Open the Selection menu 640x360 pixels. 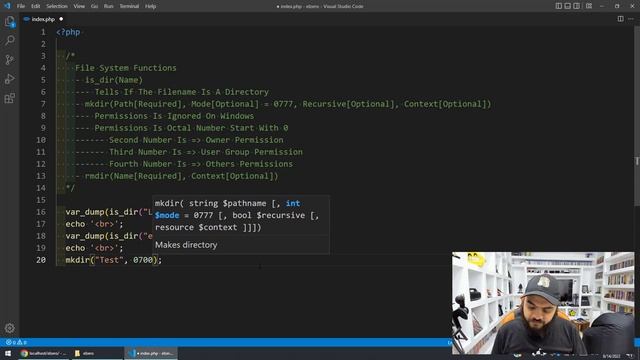57,6
